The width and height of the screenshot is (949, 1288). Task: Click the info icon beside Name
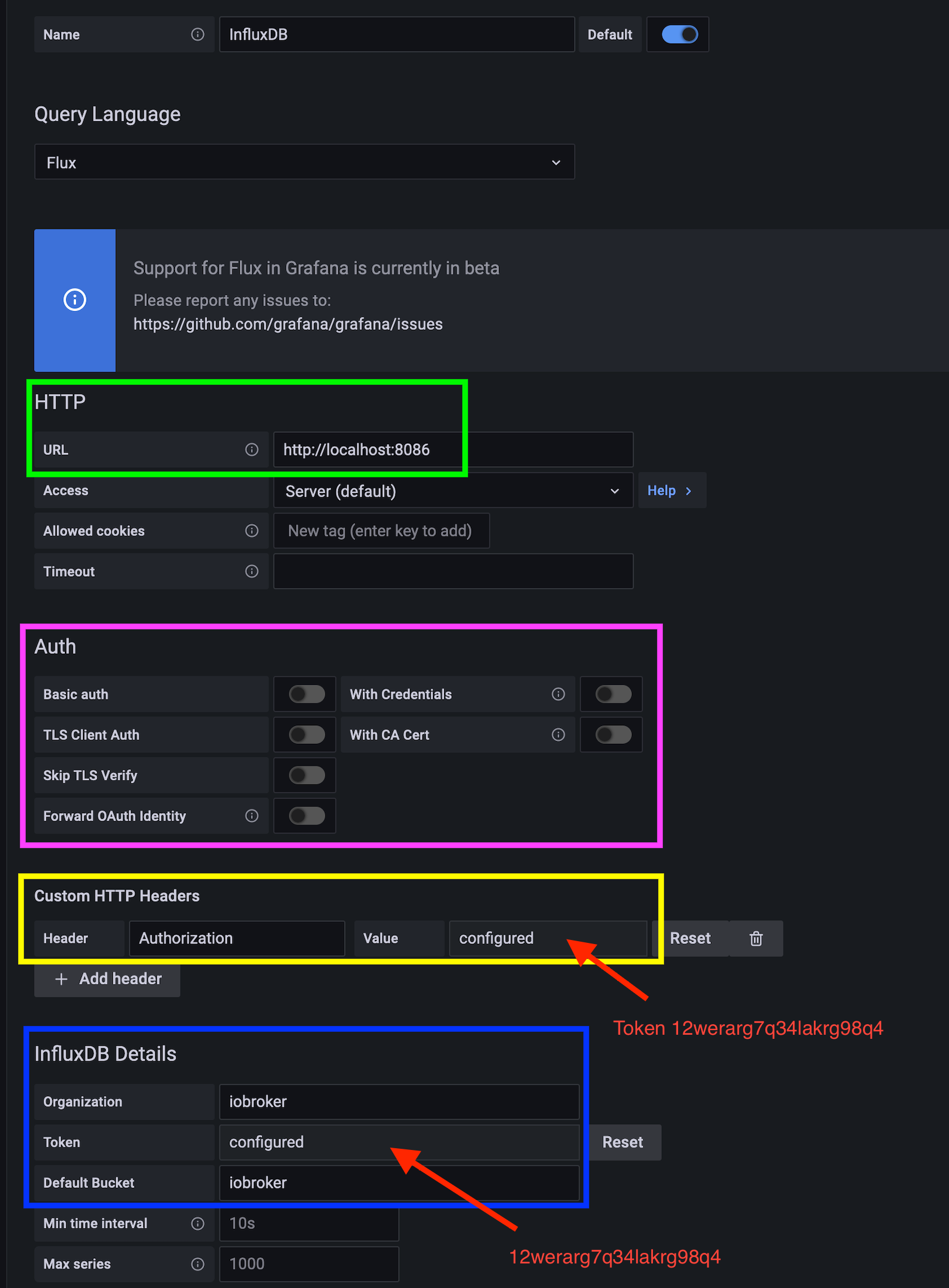tap(198, 35)
